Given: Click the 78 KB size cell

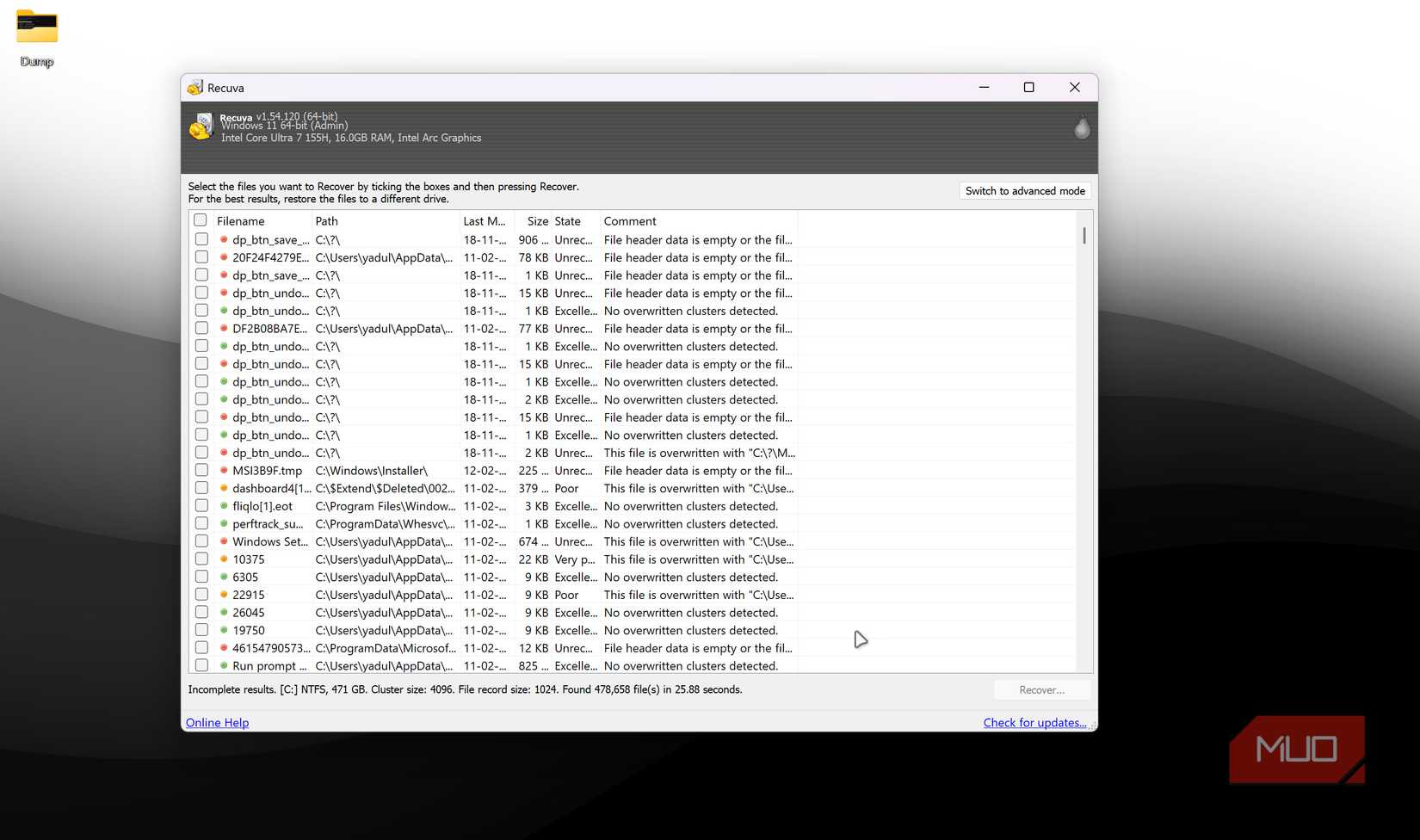Looking at the screenshot, I should (534, 257).
